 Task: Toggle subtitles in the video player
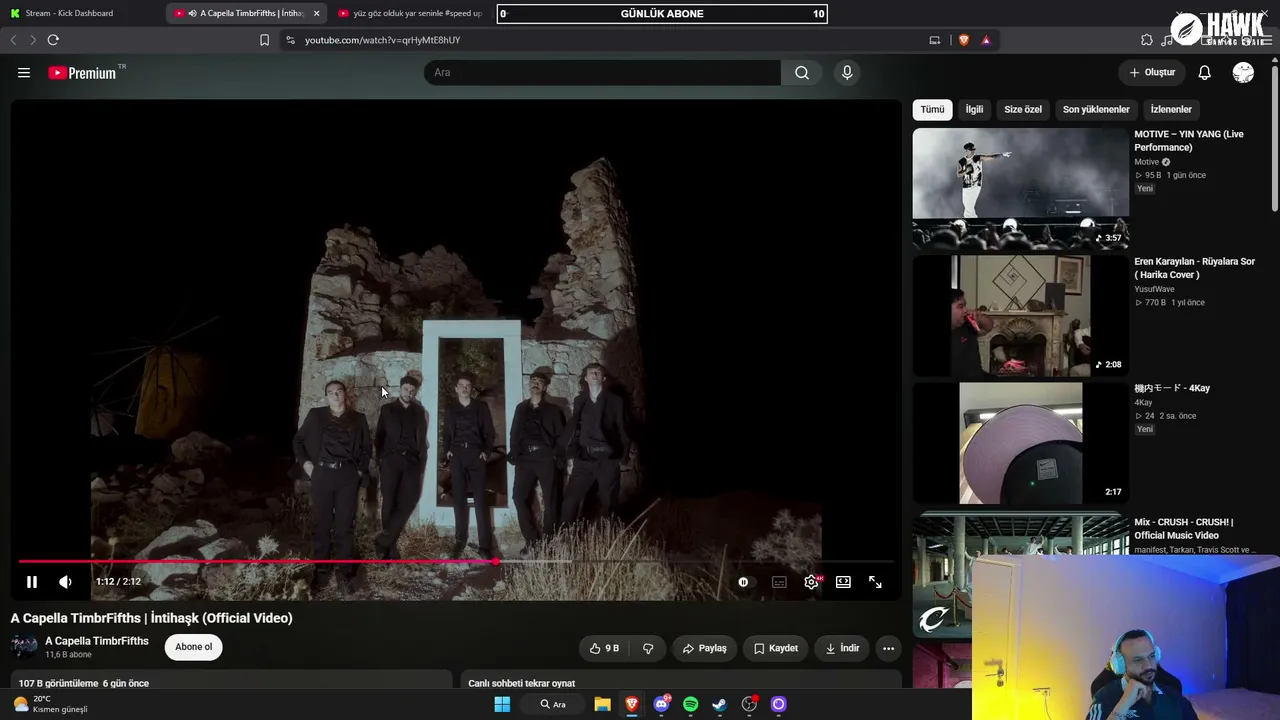[x=779, y=582]
